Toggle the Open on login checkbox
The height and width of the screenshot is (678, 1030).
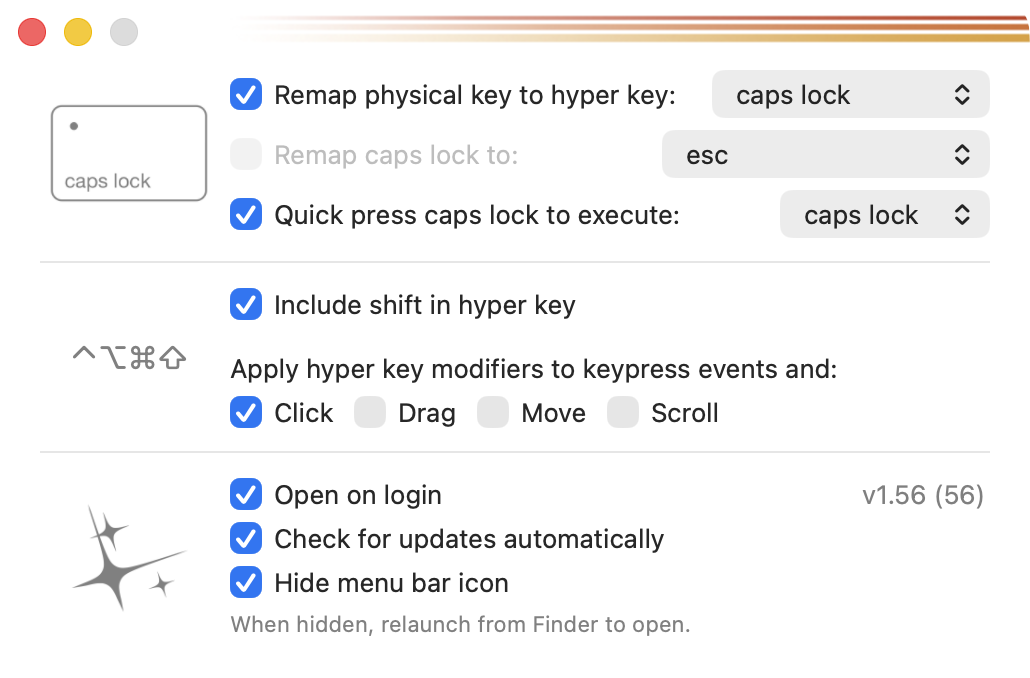(x=246, y=495)
